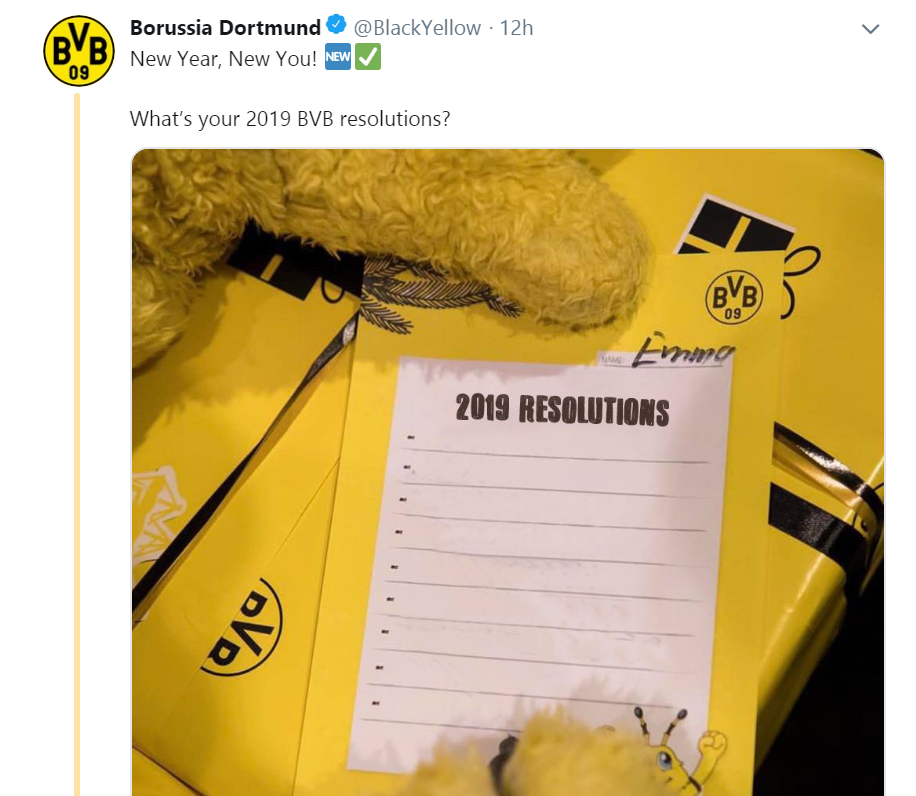
Task: Click the NEW emoji in tweet
Action: [x=338, y=57]
